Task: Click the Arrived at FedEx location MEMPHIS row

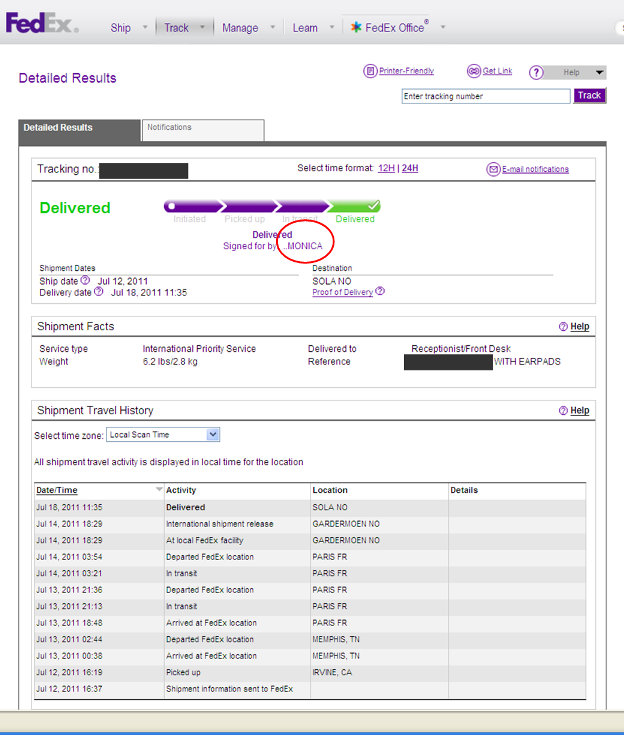Action: coord(310,656)
